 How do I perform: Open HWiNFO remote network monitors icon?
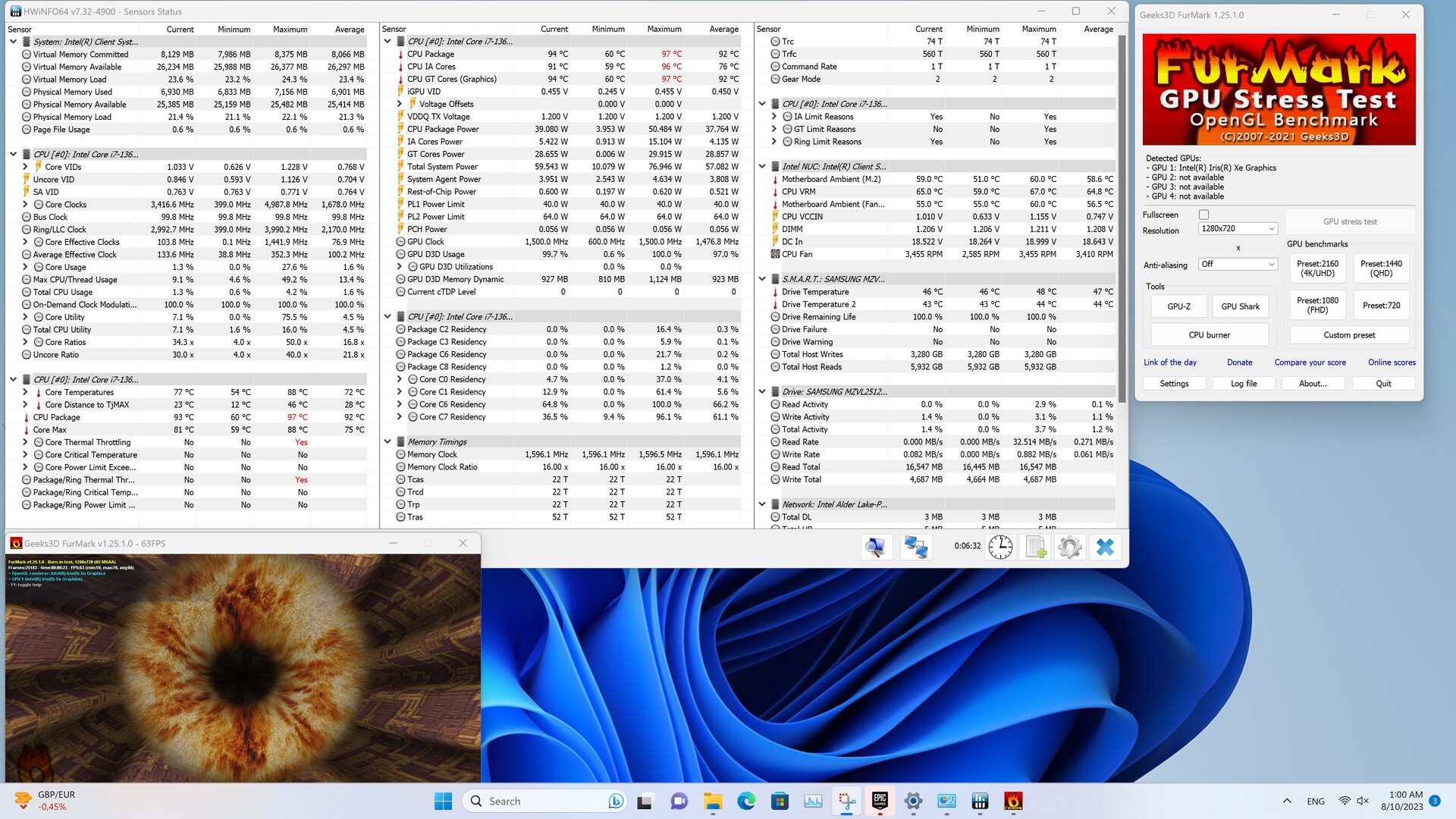tap(915, 547)
